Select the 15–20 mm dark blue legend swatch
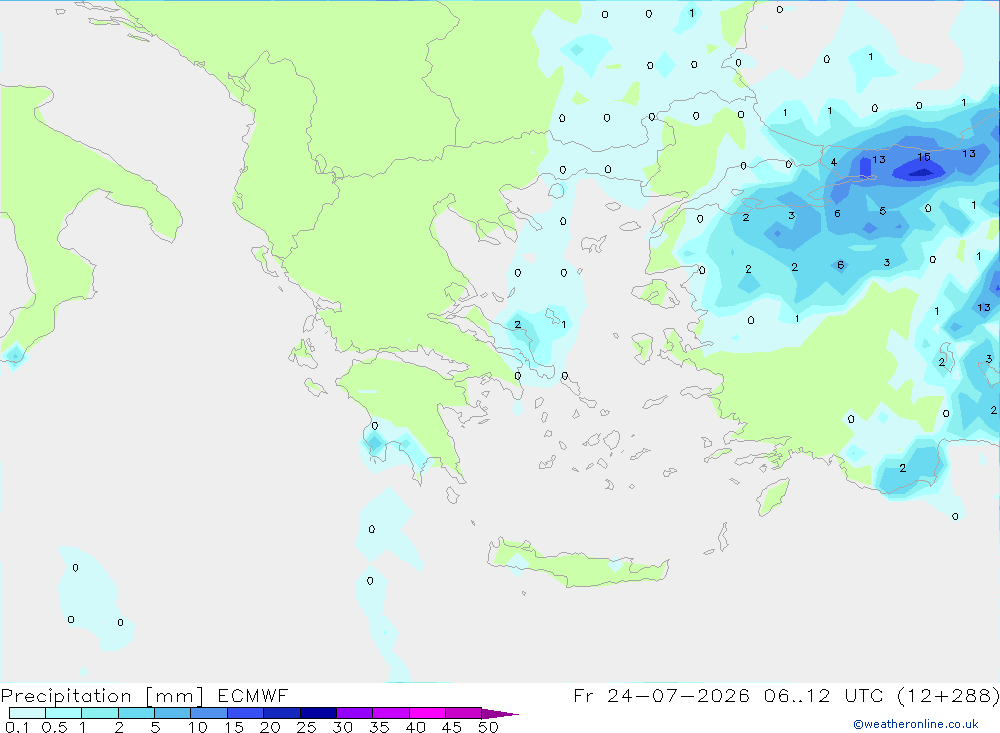Screen dimensions: 1000x733 [246, 713]
